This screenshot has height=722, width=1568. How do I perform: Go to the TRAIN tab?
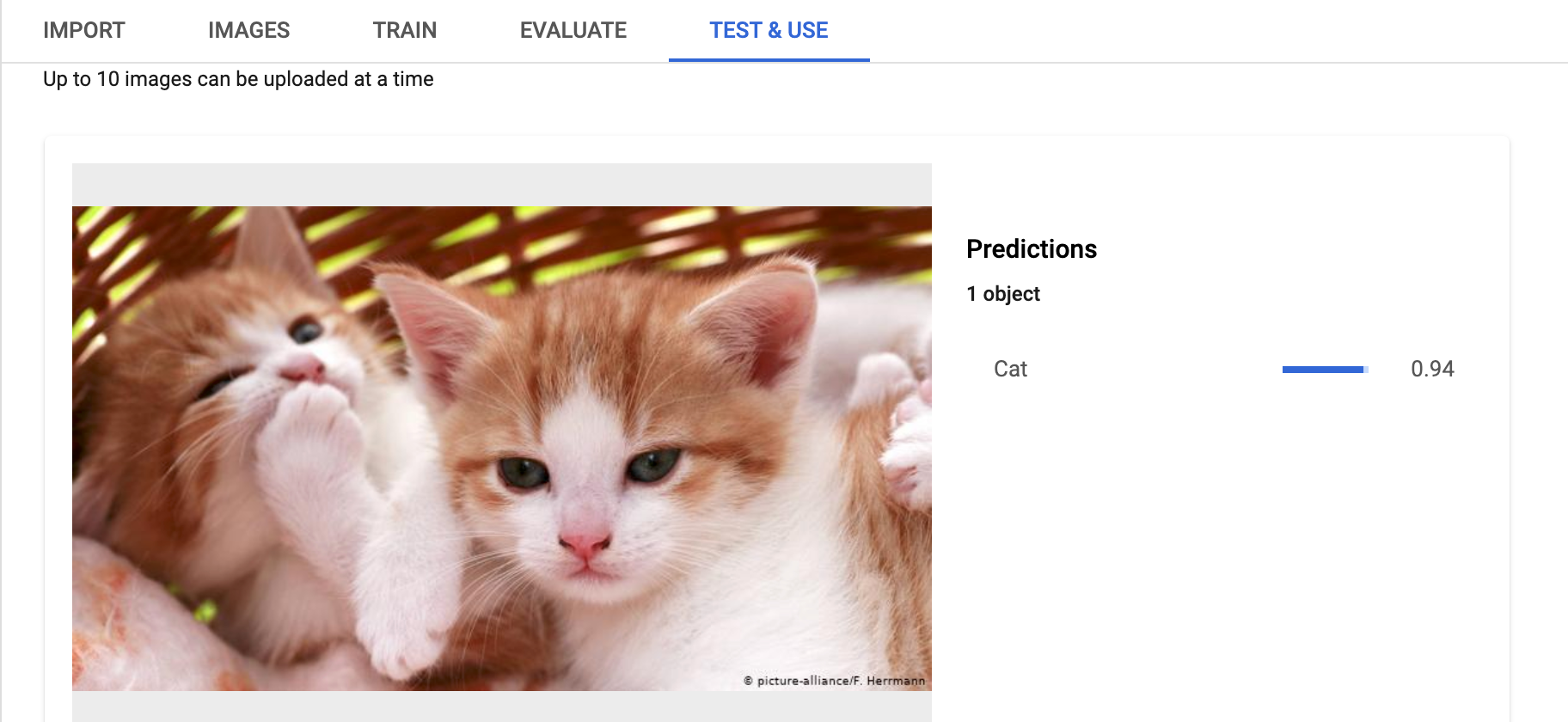(403, 30)
